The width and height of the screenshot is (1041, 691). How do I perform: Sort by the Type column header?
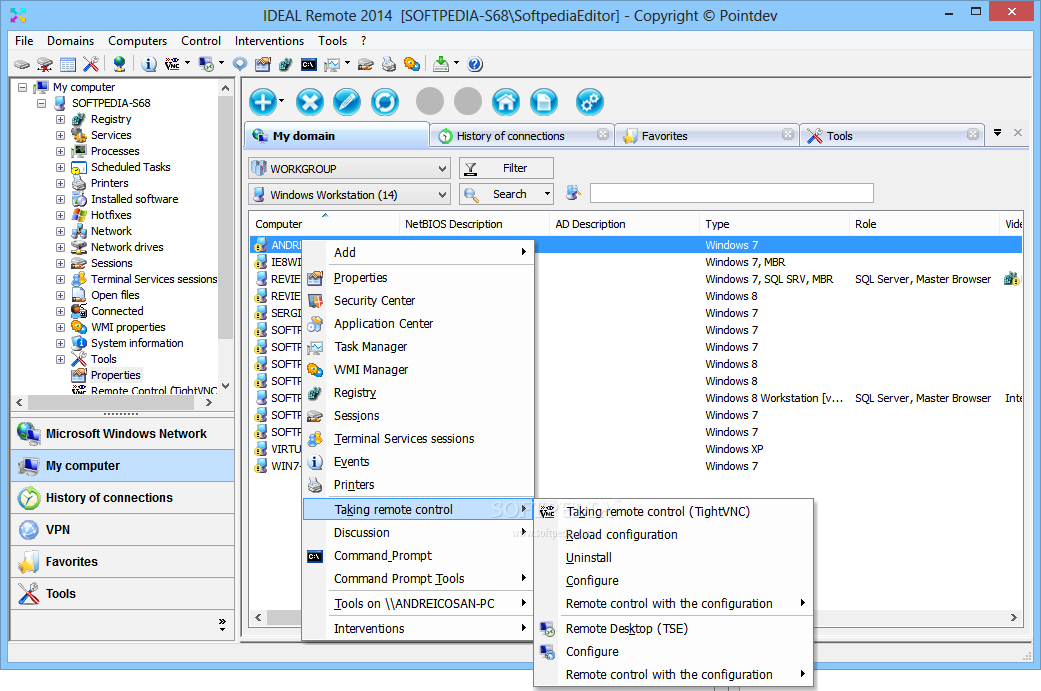tap(773, 224)
